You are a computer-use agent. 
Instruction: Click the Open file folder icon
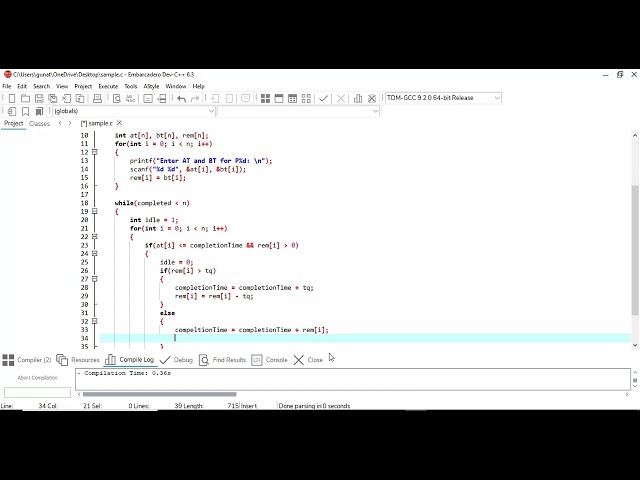click(x=25, y=98)
